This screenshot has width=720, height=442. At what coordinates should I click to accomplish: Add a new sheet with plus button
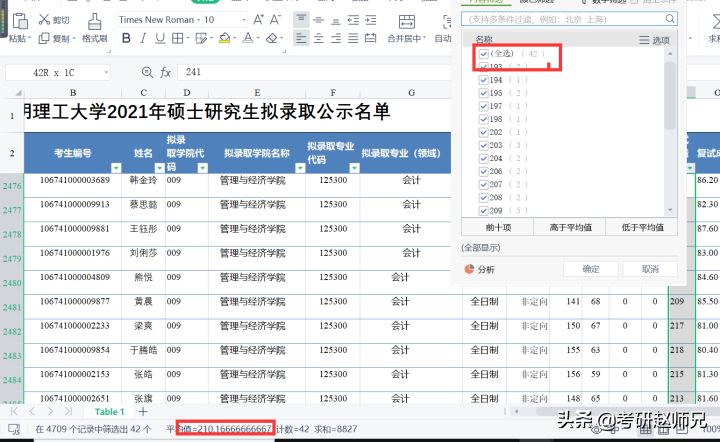pos(143,412)
